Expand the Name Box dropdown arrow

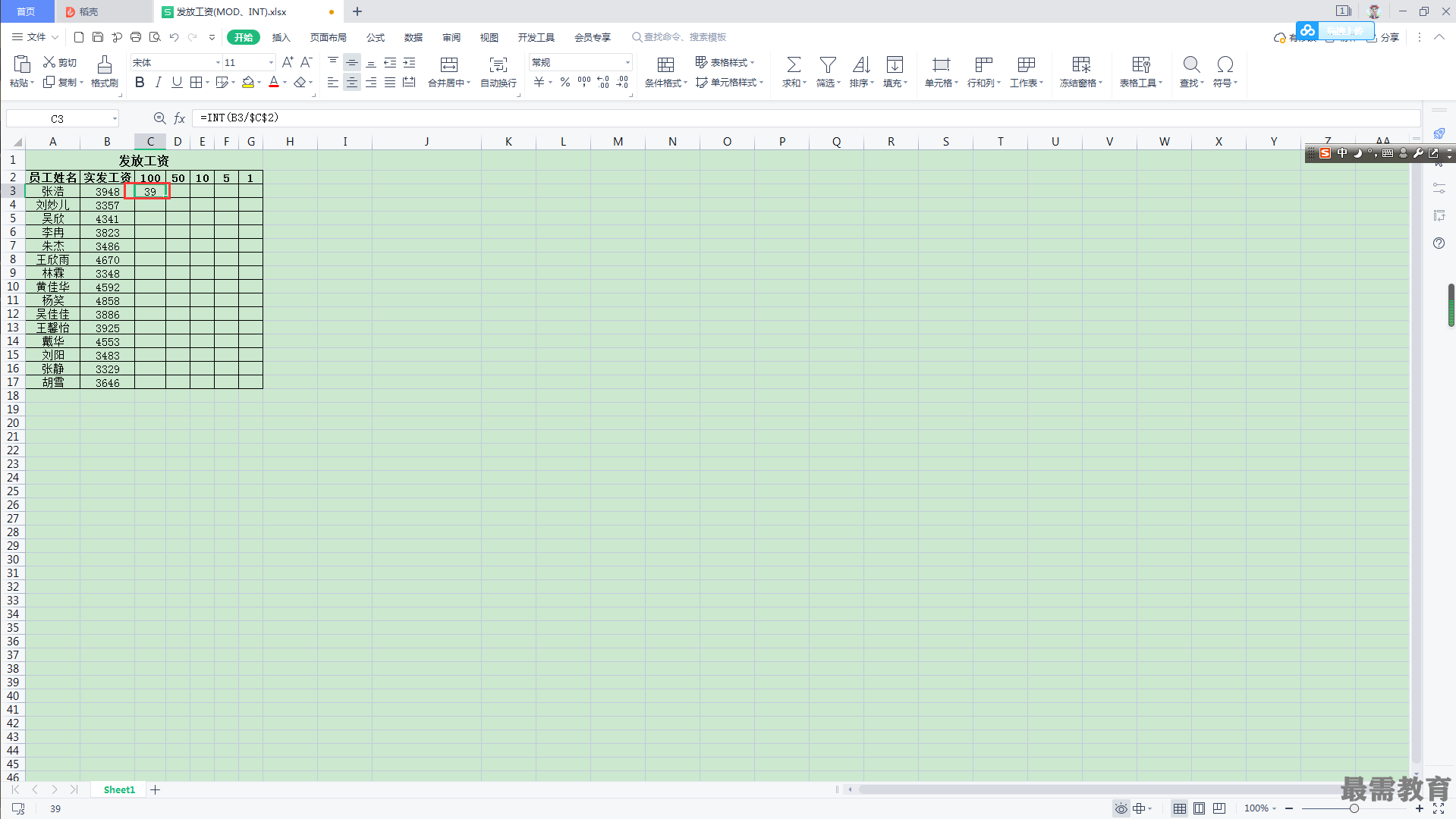[x=115, y=118]
